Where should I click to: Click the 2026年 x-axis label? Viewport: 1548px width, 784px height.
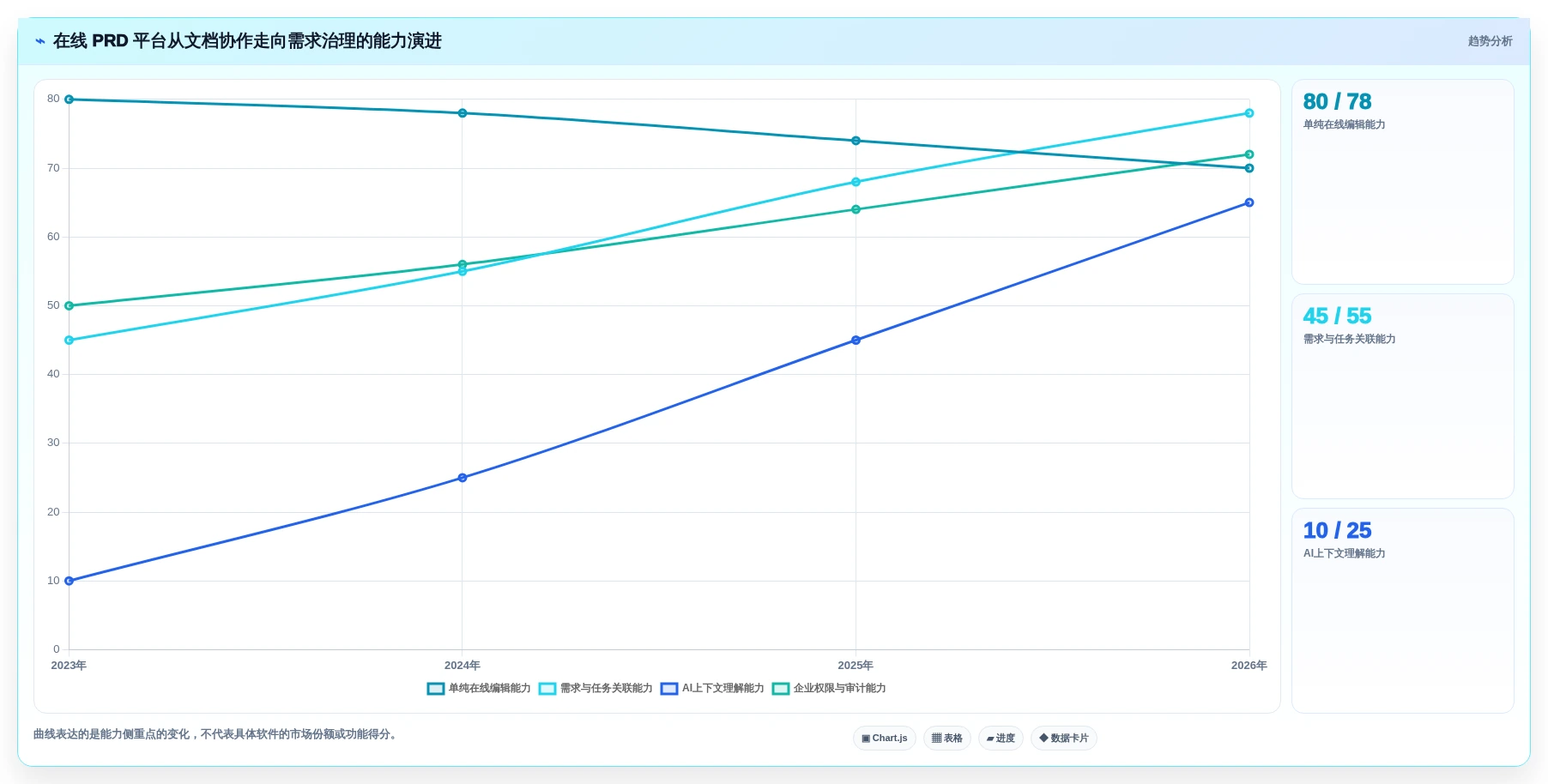click(x=1249, y=666)
